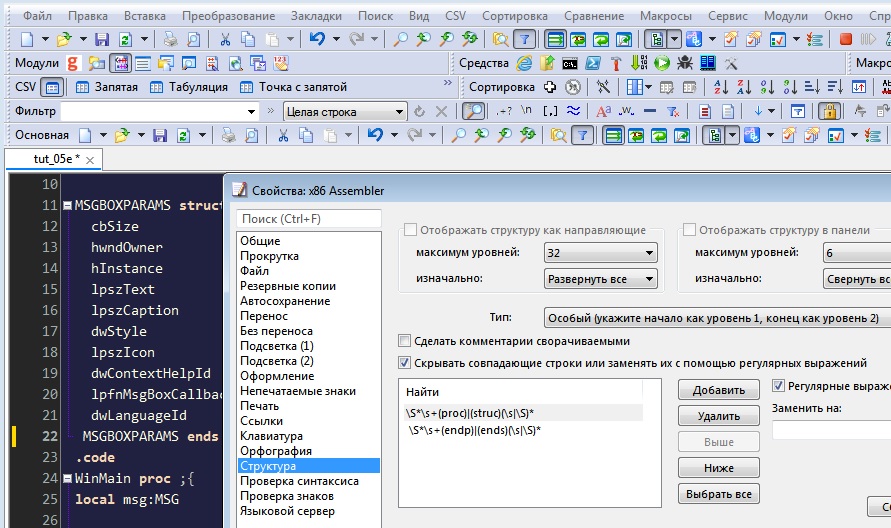This screenshot has height=528, width=891.
Task: Click the PowerShell tool icon
Action: click(x=593, y=63)
